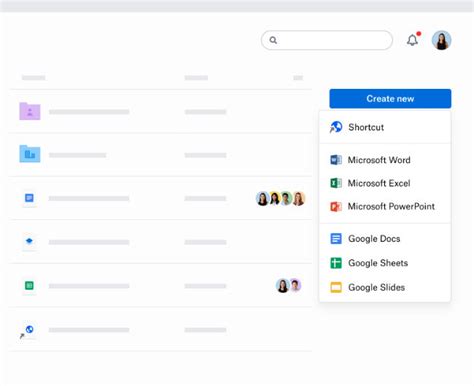
Task: Open the purple shared folder
Action: (30, 111)
